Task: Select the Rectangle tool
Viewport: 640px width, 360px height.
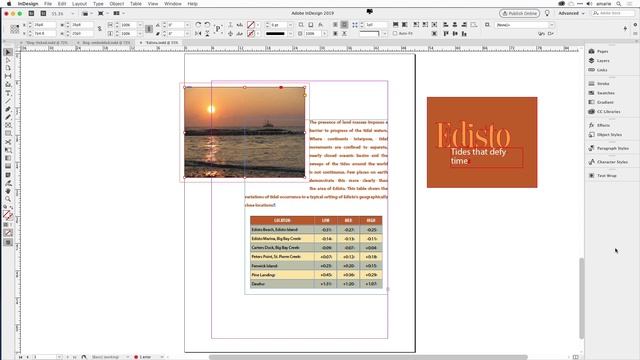Action: coord(8,133)
